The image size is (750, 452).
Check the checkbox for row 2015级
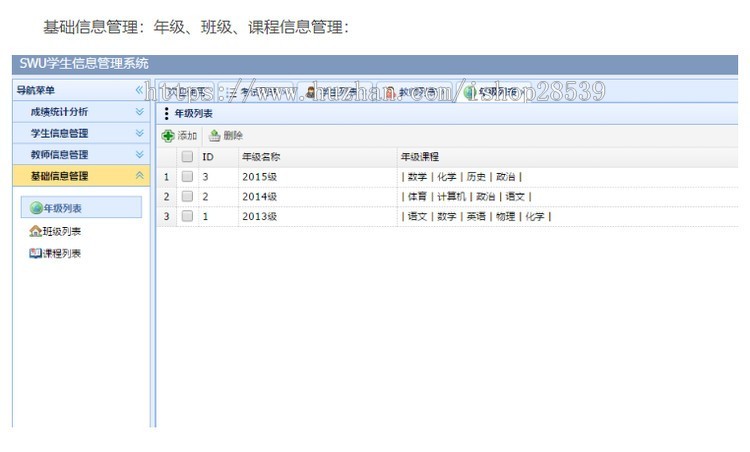point(187,176)
